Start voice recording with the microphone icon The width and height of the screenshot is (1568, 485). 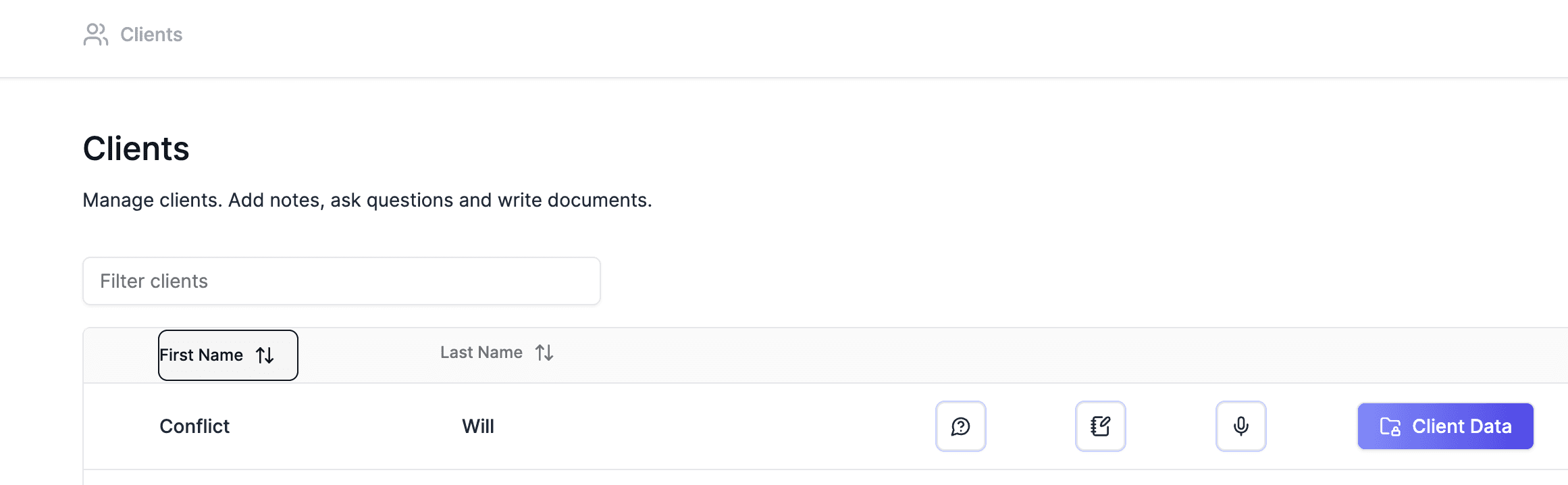[1240, 426]
